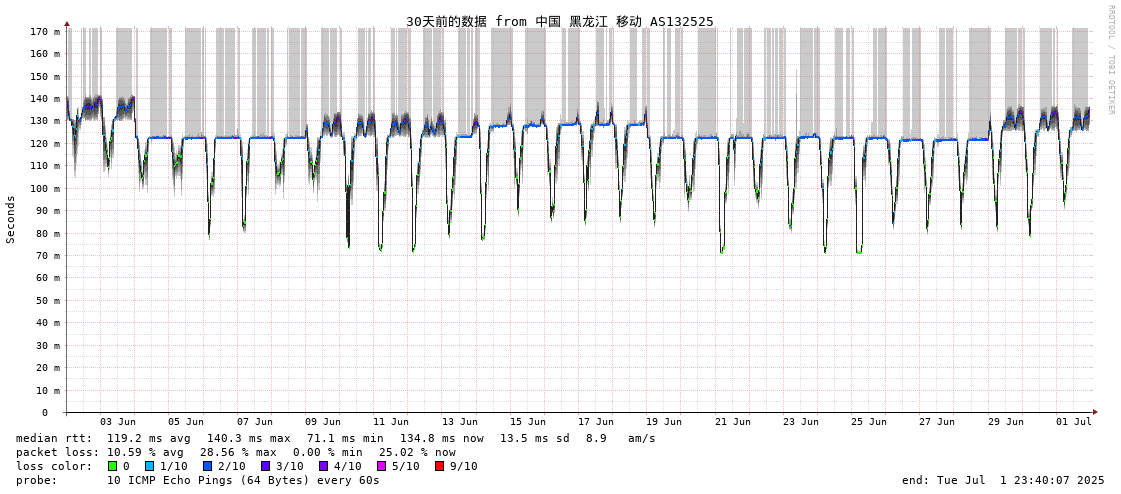
Task: Click the "05 Jun" x-axis date label
Action: (186, 422)
